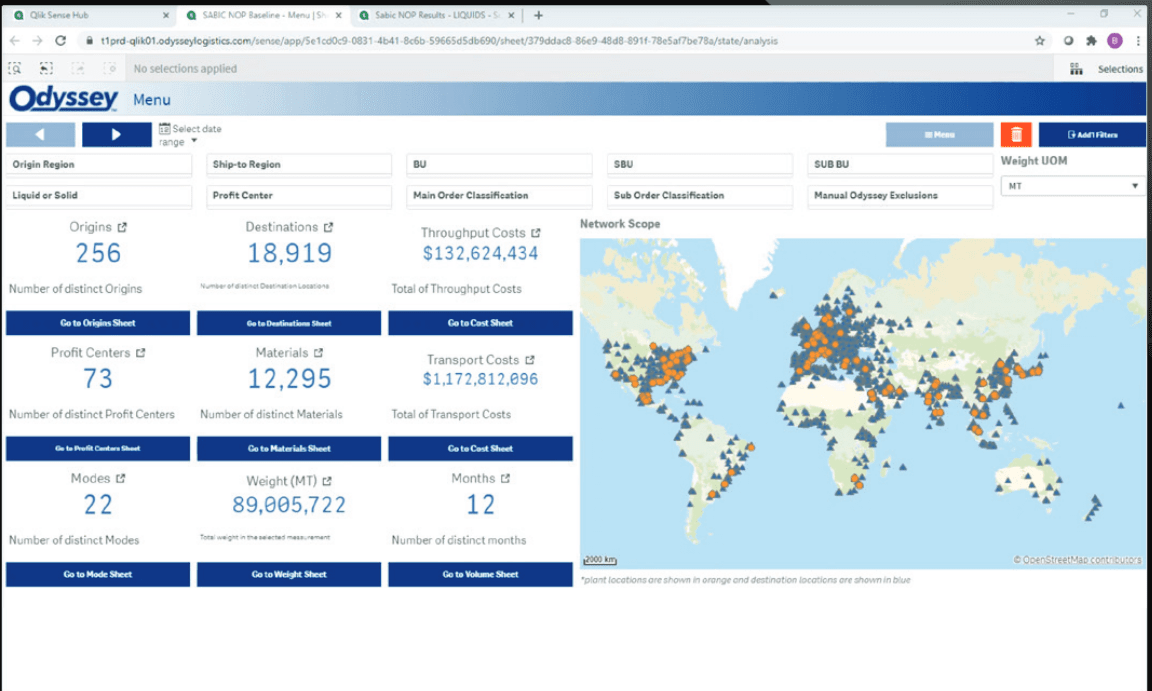Click the Selections tool grid icon
The width and height of the screenshot is (1152, 691).
pos(1076,69)
